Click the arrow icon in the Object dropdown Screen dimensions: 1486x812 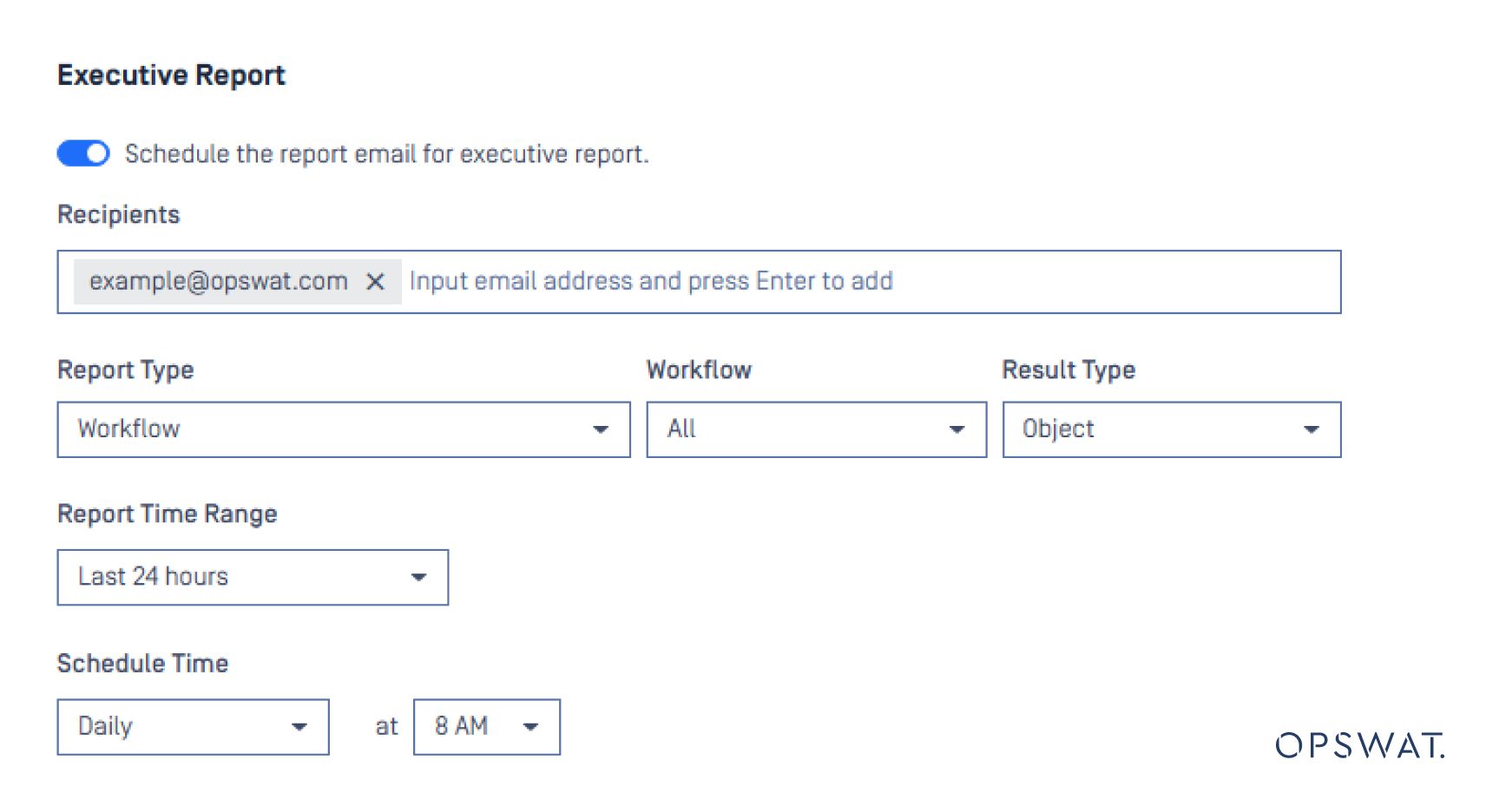click(1311, 429)
